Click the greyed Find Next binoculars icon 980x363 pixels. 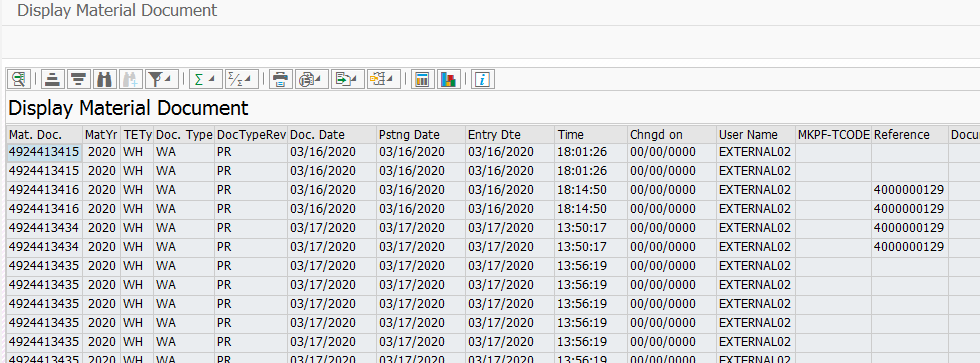coord(130,79)
